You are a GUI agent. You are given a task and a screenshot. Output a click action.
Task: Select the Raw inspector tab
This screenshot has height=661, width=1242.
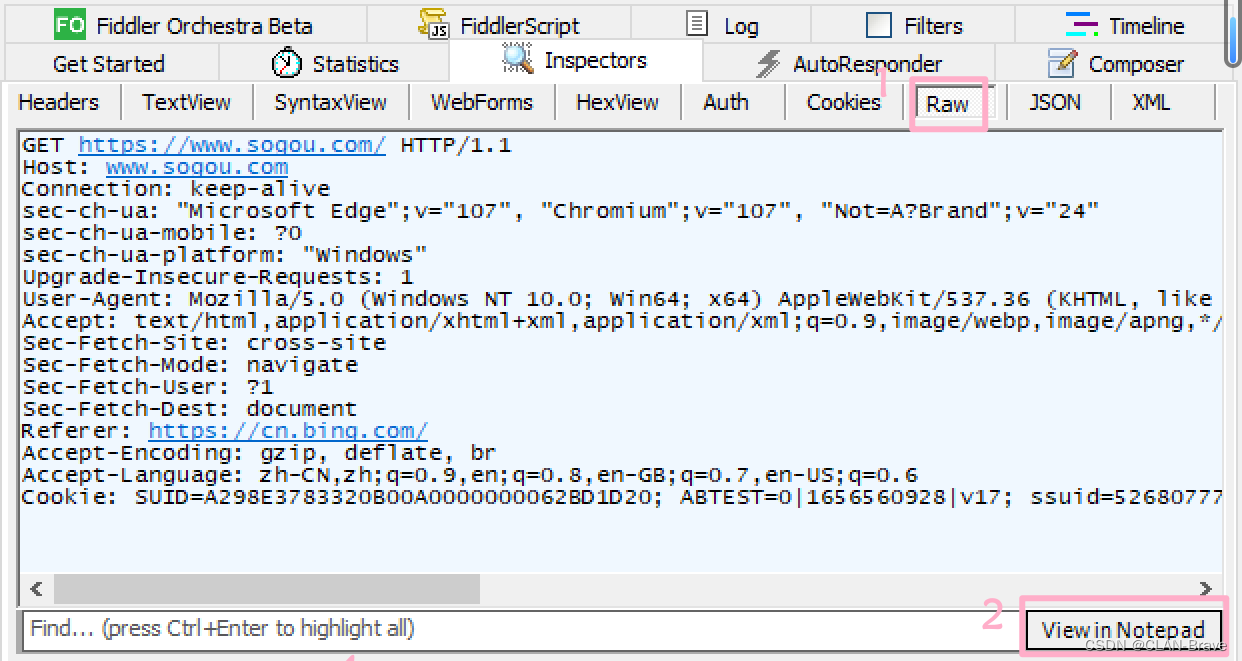tap(947, 103)
